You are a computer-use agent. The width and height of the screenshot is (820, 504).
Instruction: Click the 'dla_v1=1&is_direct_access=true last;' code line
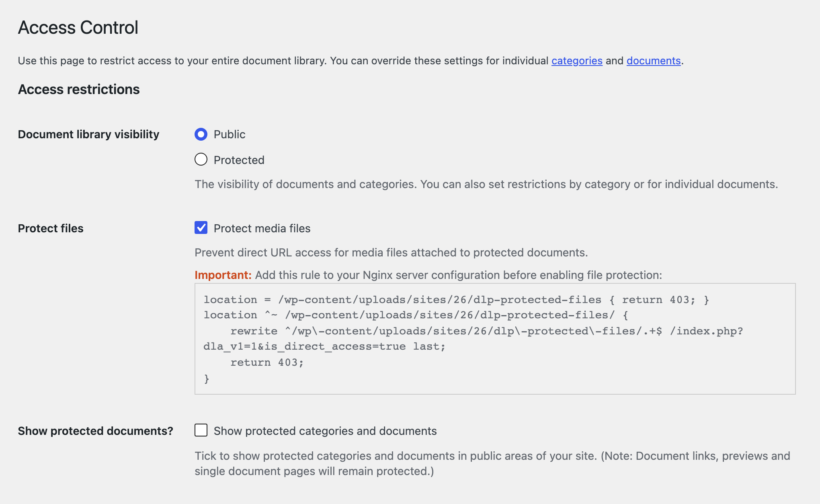click(x=324, y=347)
